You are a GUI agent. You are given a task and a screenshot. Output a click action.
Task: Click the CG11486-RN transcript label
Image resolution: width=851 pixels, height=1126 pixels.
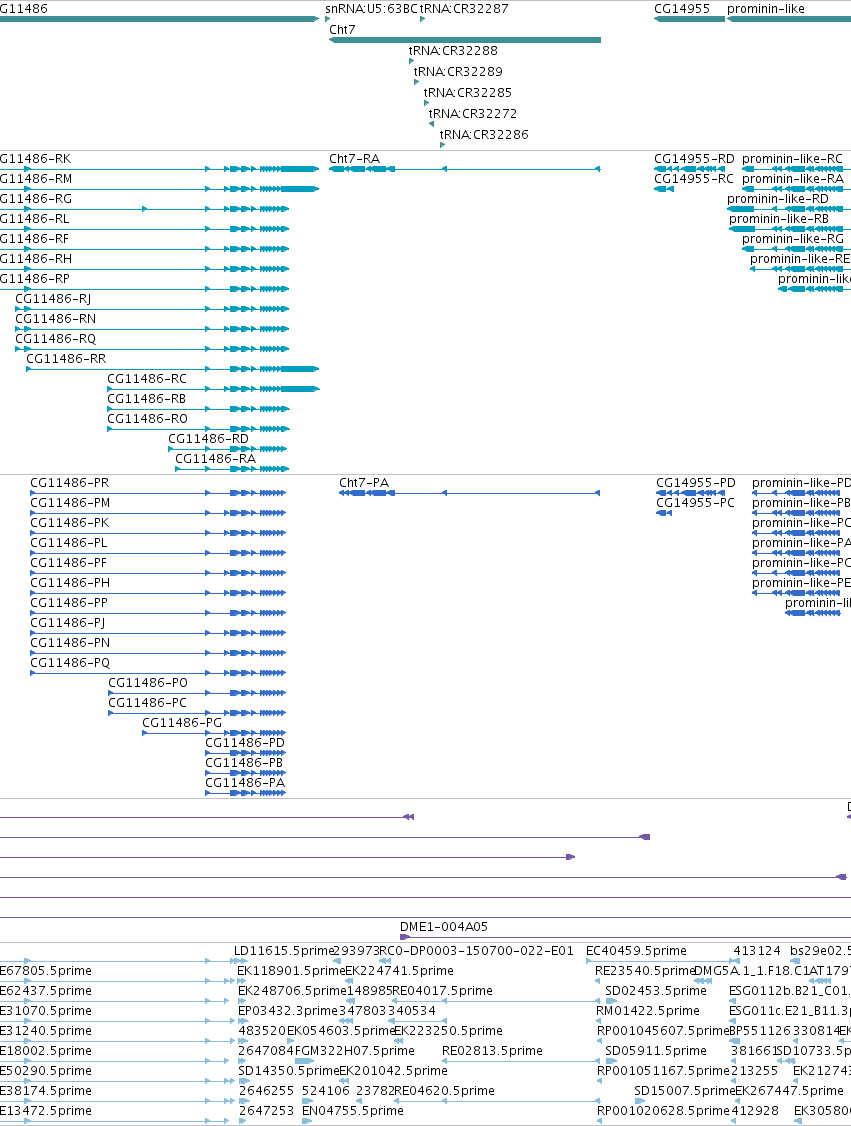click(55, 319)
